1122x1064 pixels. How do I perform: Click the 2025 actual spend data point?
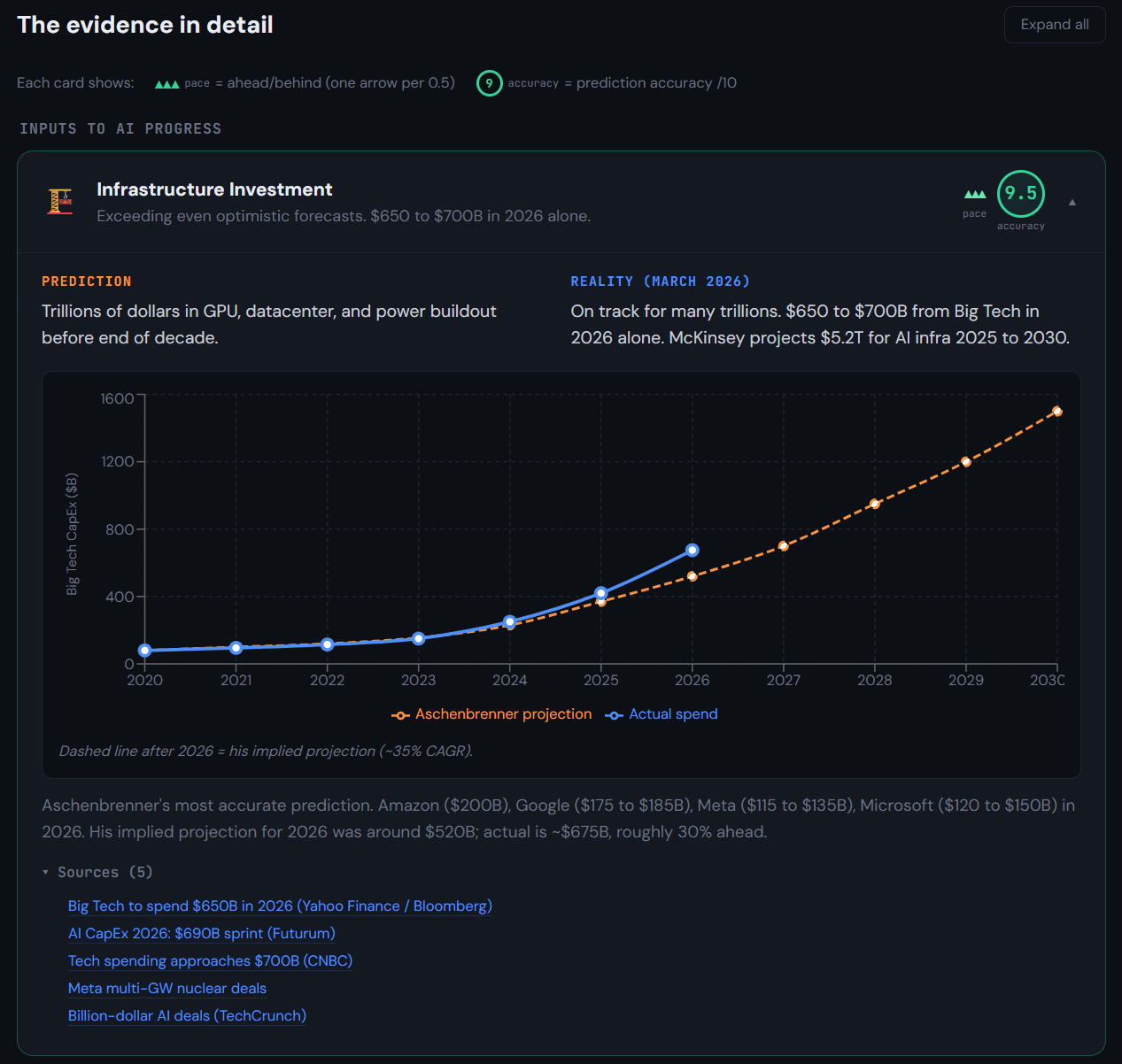601,593
